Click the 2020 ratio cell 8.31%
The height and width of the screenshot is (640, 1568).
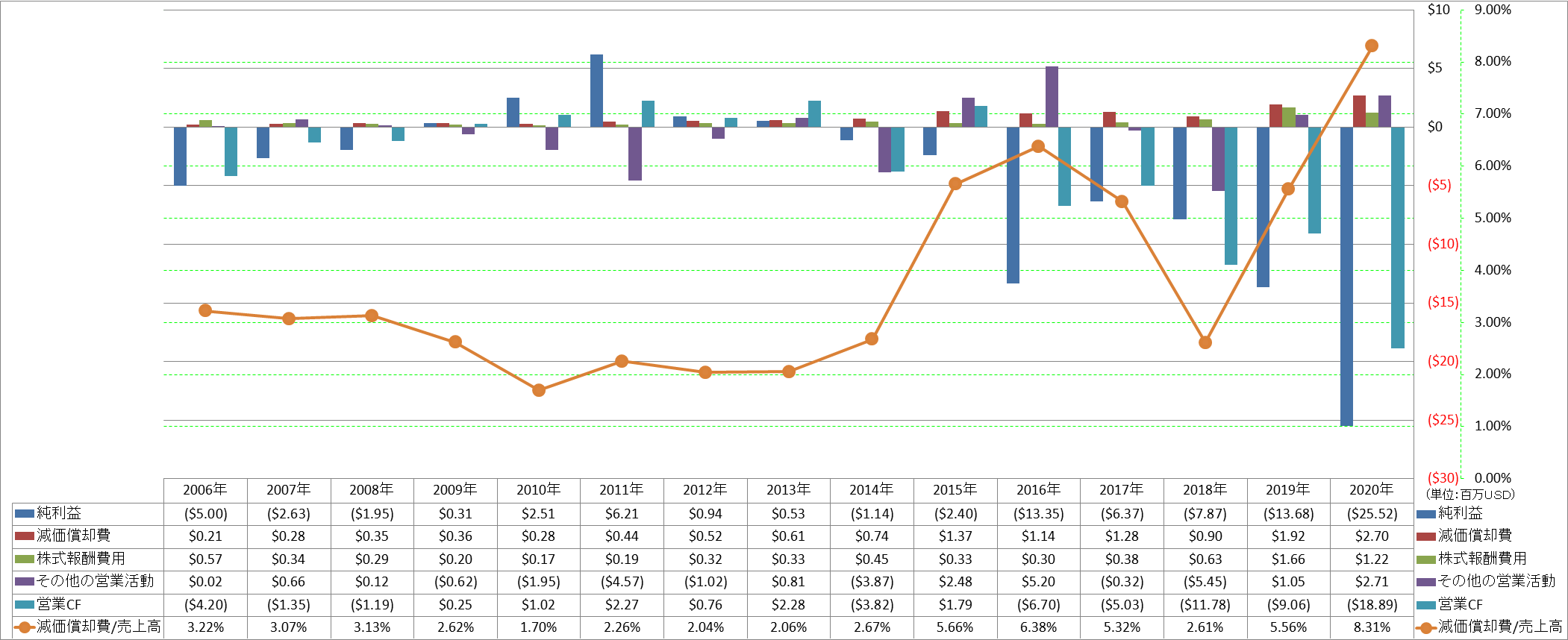(1372, 627)
